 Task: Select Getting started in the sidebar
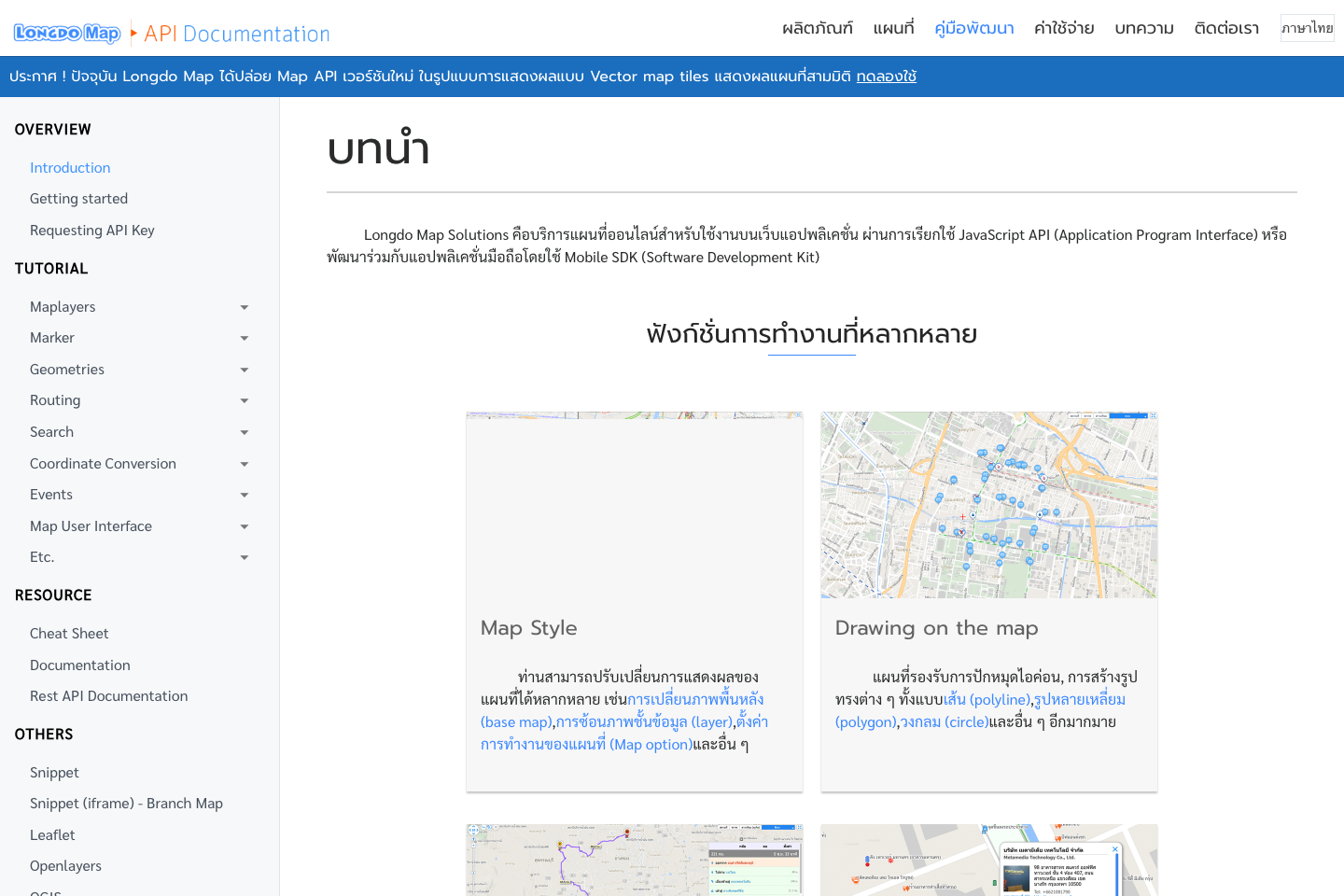coord(78,198)
